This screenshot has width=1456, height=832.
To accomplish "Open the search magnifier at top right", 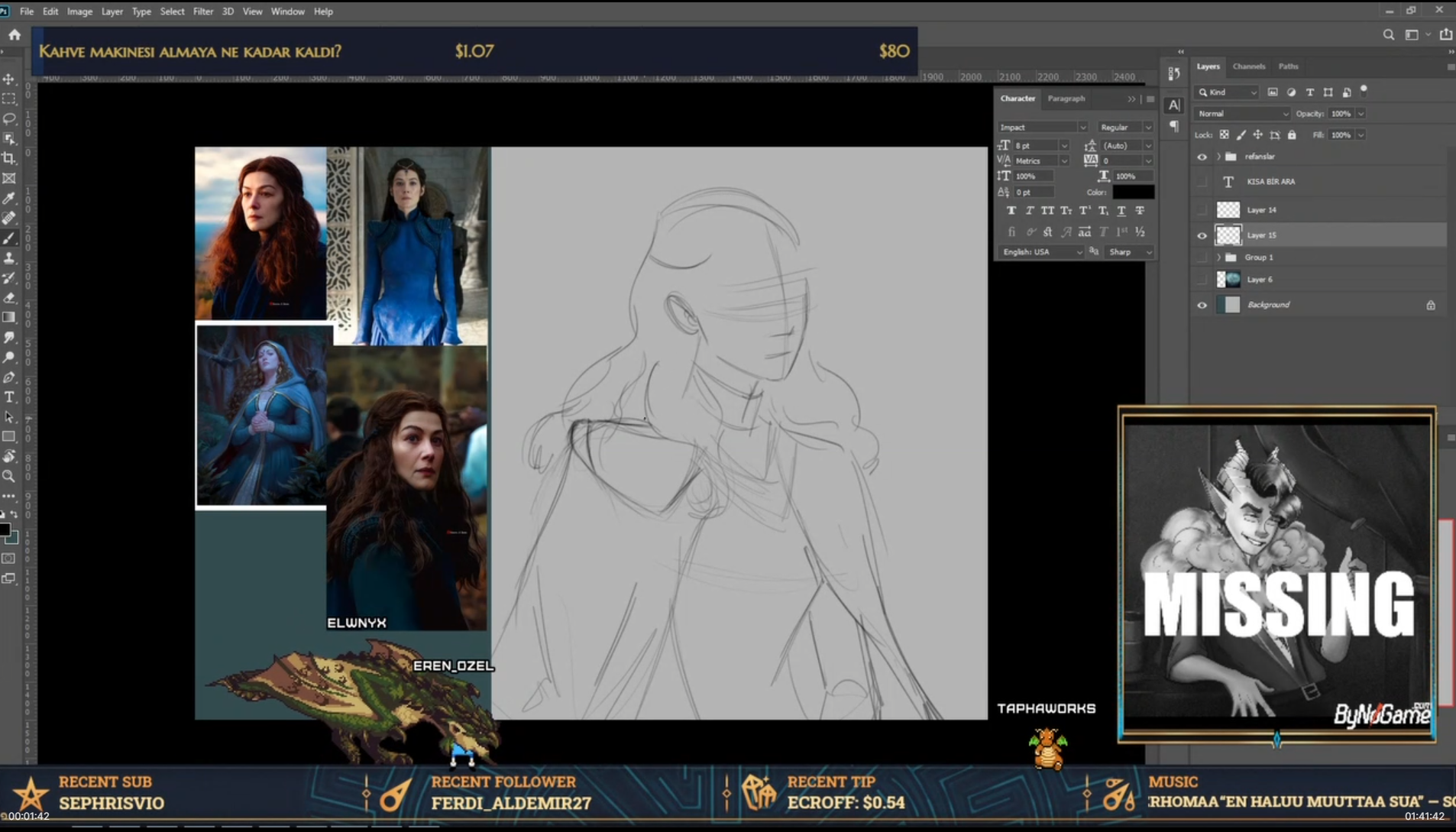I will click(1388, 34).
